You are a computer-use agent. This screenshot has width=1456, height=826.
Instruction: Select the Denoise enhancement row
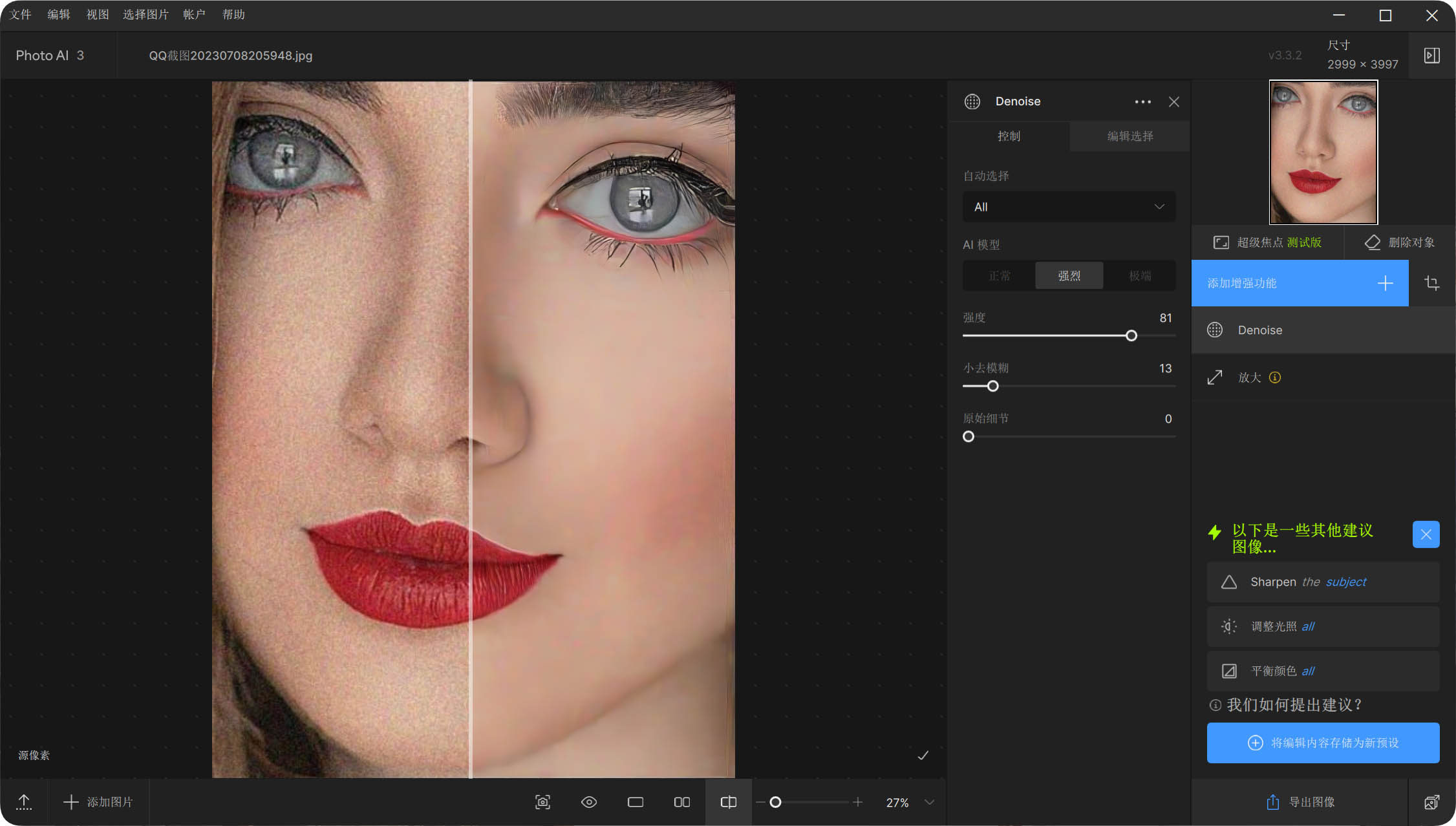coord(1323,330)
